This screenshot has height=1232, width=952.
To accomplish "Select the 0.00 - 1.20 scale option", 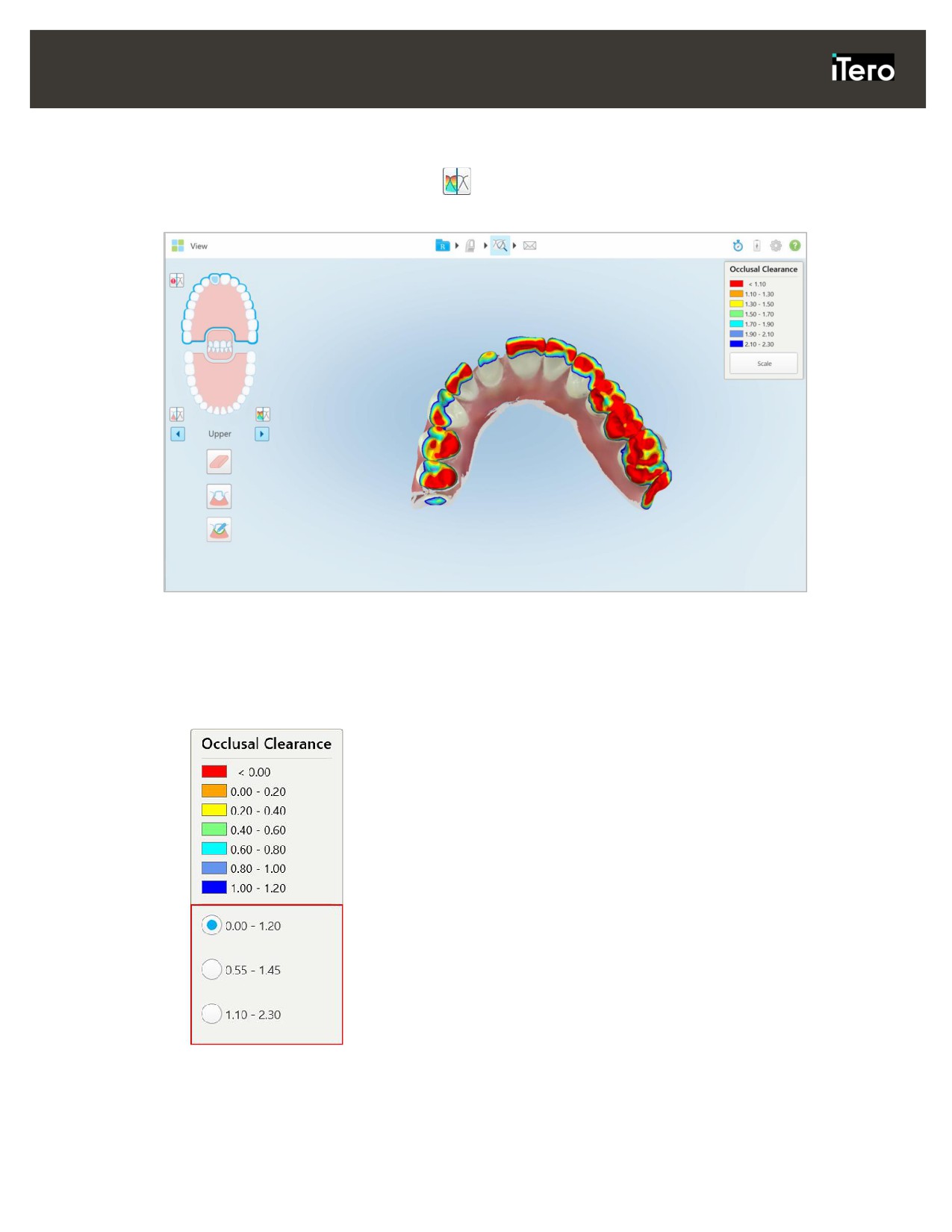I will pos(212,925).
